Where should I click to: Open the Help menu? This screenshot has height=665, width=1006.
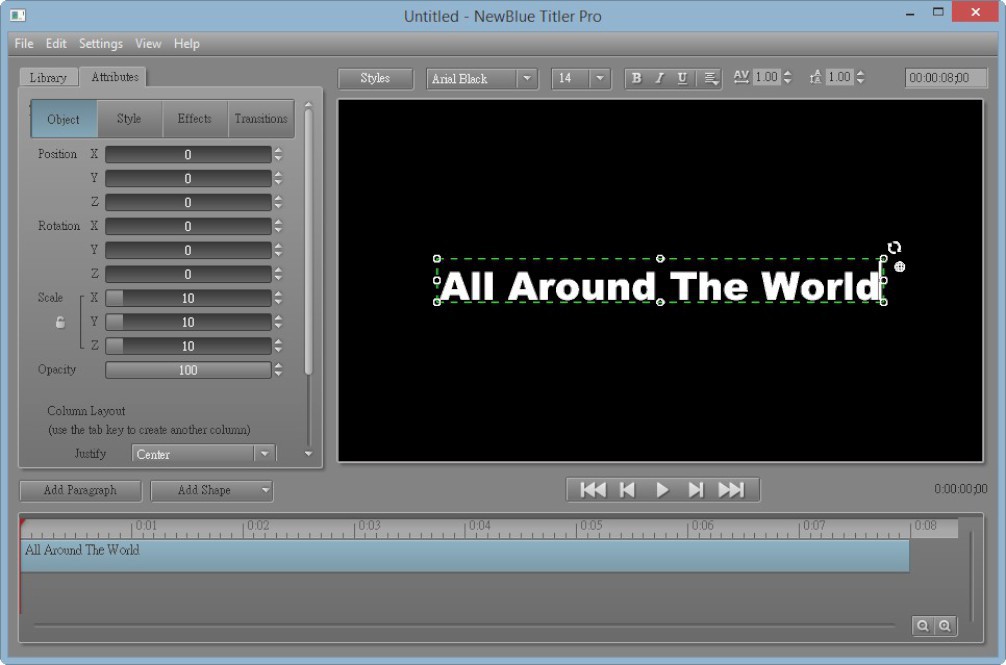pos(187,44)
